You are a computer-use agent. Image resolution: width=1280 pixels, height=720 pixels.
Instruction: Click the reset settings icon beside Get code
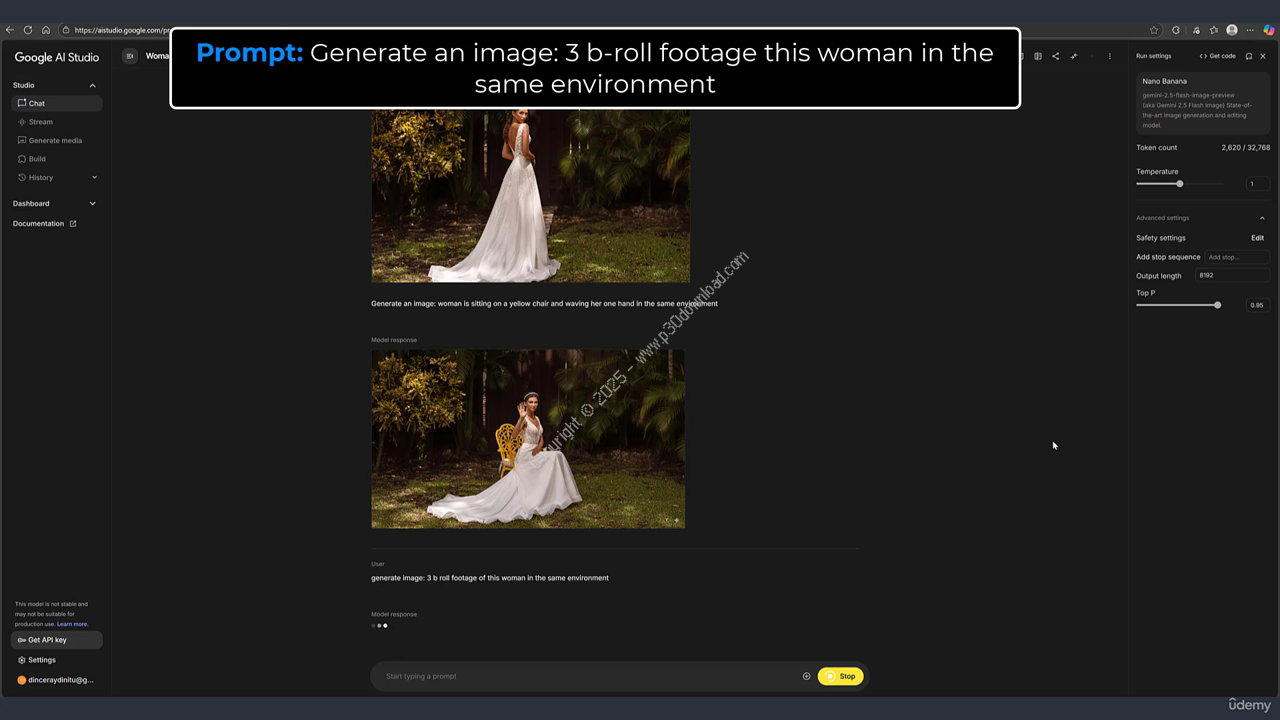[x=1248, y=56]
